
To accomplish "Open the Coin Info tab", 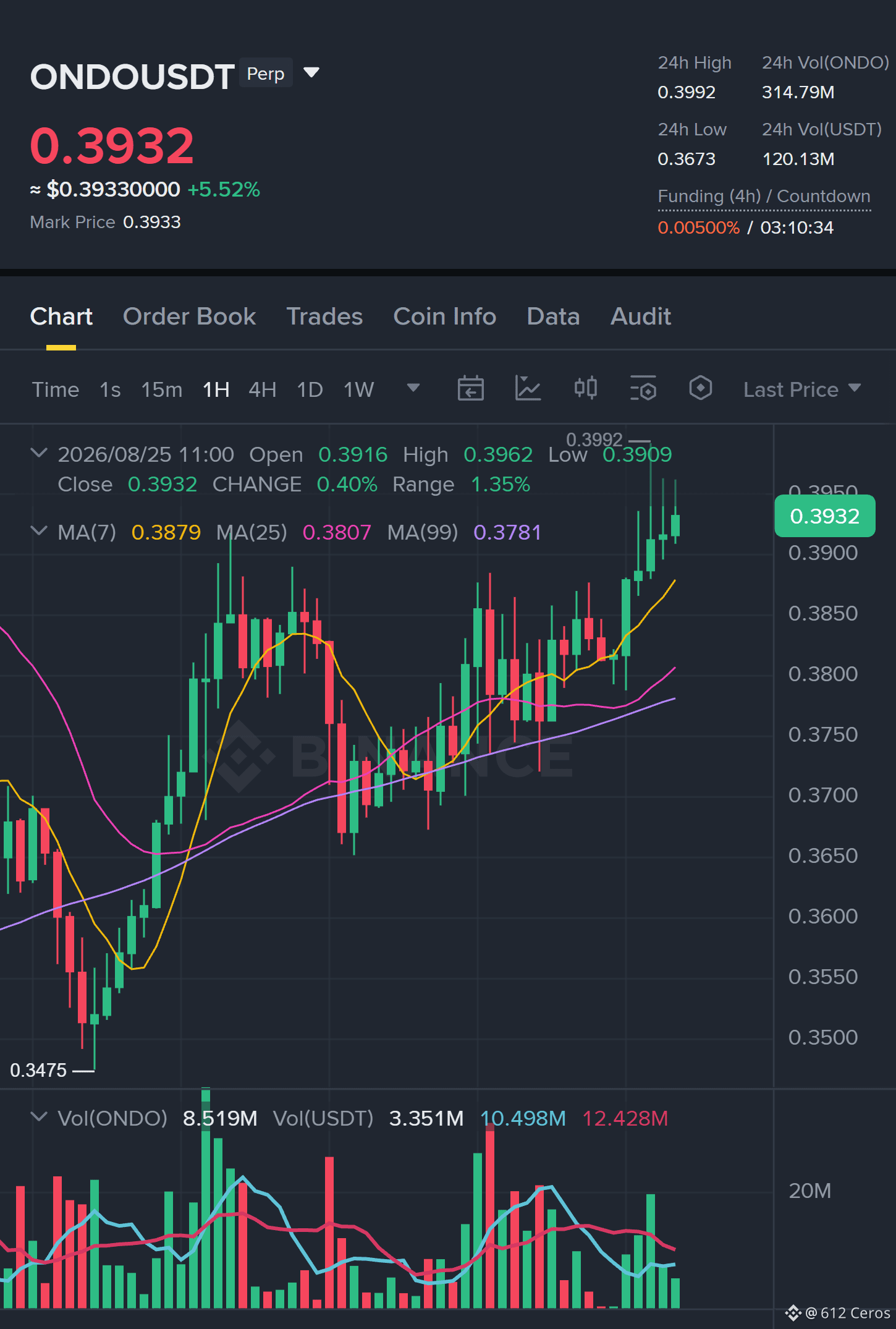I will [445, 316].
